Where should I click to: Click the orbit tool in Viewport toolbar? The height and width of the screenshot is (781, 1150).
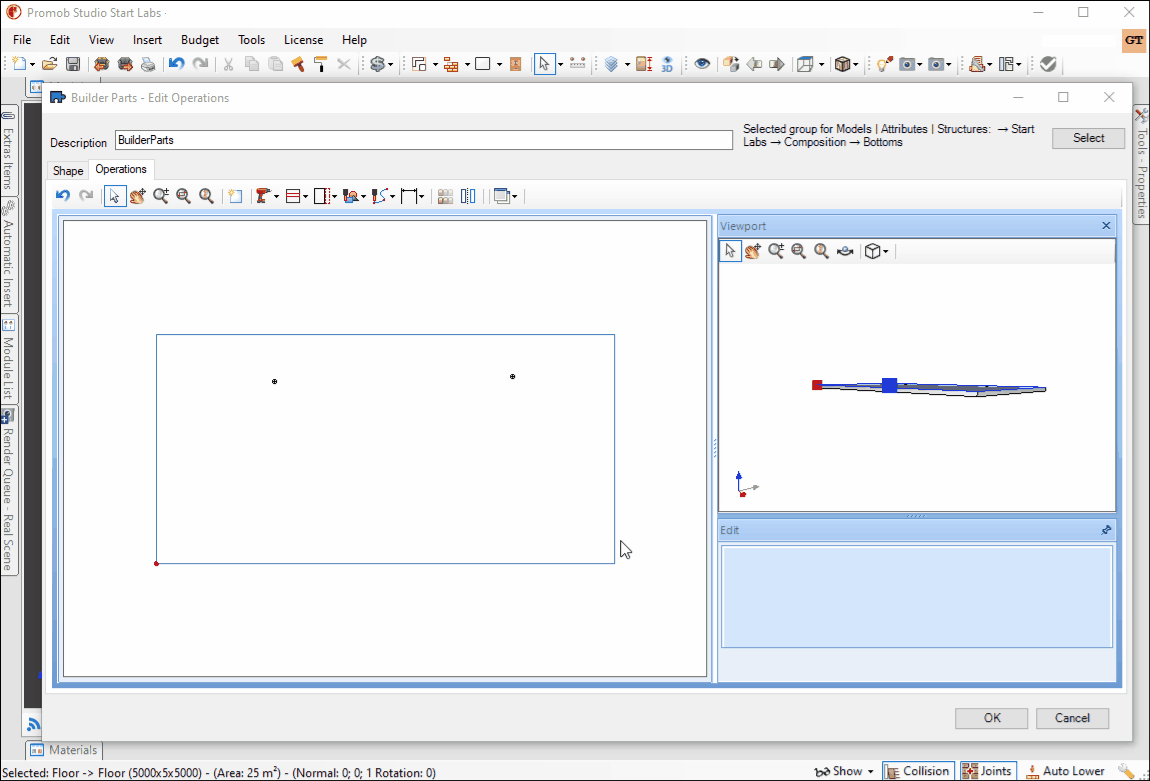(x=845, y=251)
